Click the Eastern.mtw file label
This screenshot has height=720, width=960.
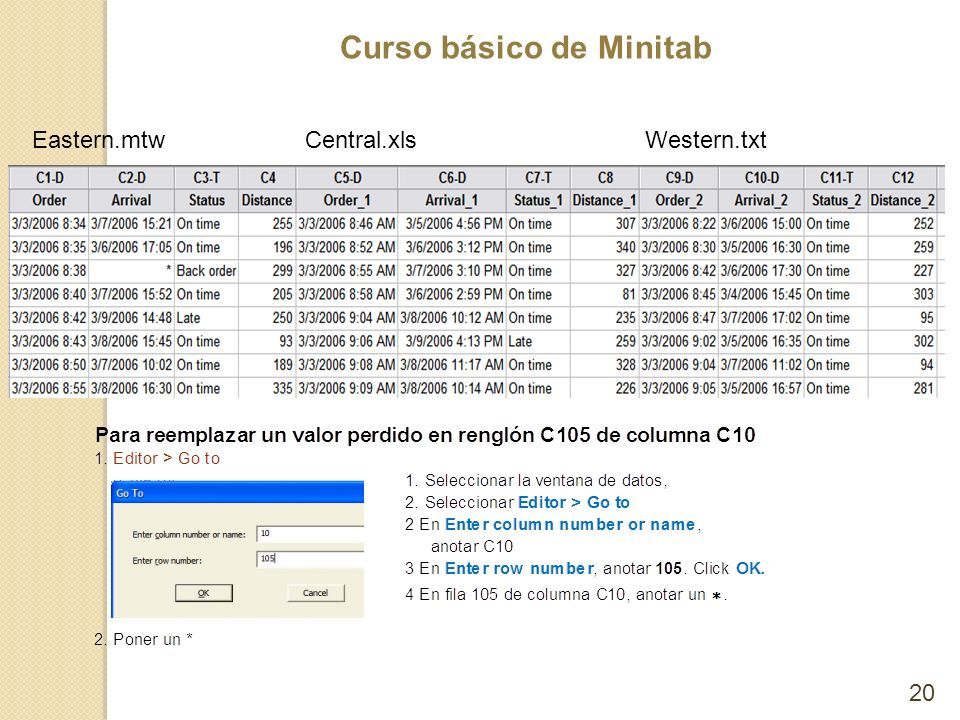click(x=99, y=140)
